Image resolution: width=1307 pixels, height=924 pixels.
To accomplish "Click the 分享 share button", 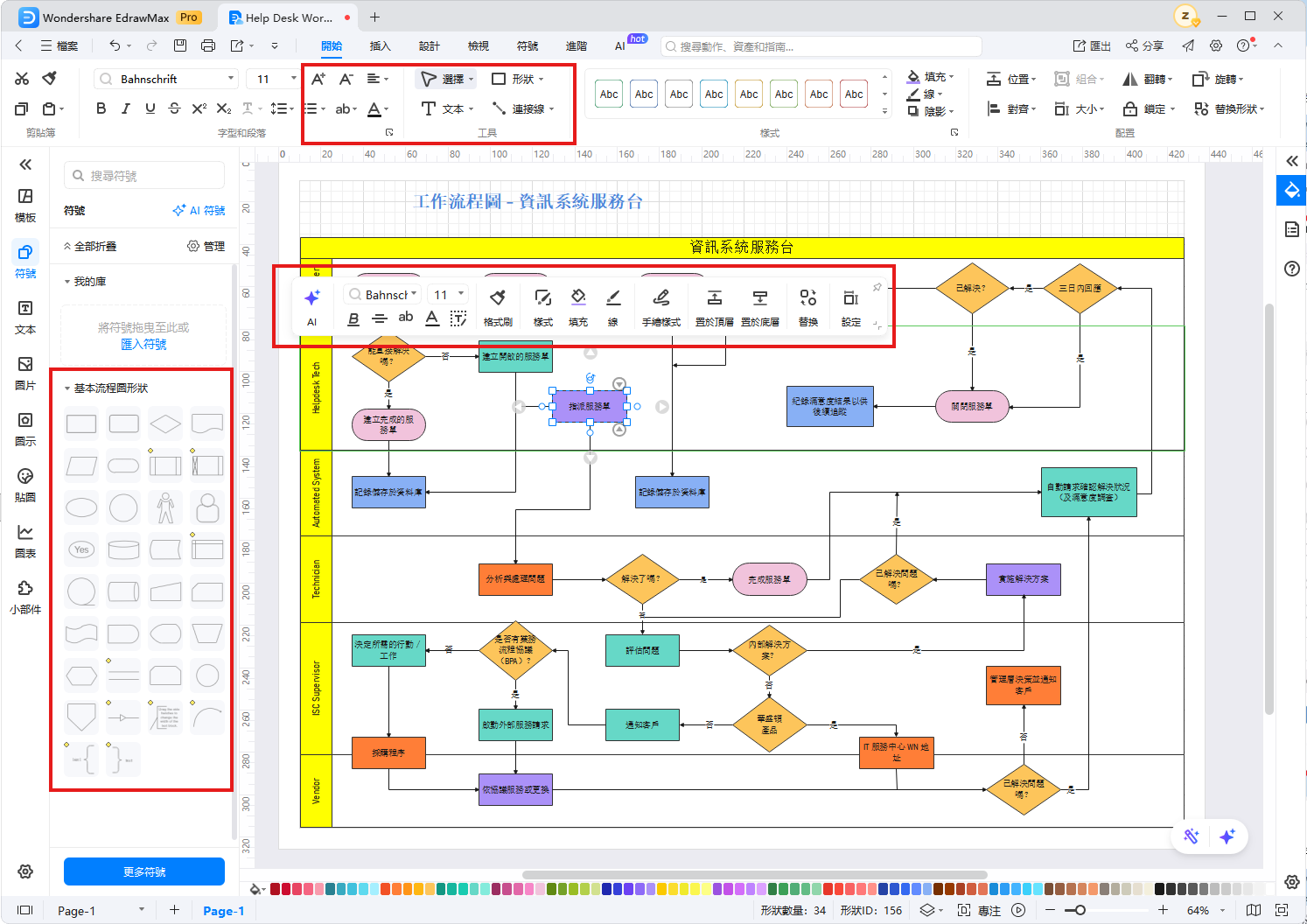I will (1144, 45).
